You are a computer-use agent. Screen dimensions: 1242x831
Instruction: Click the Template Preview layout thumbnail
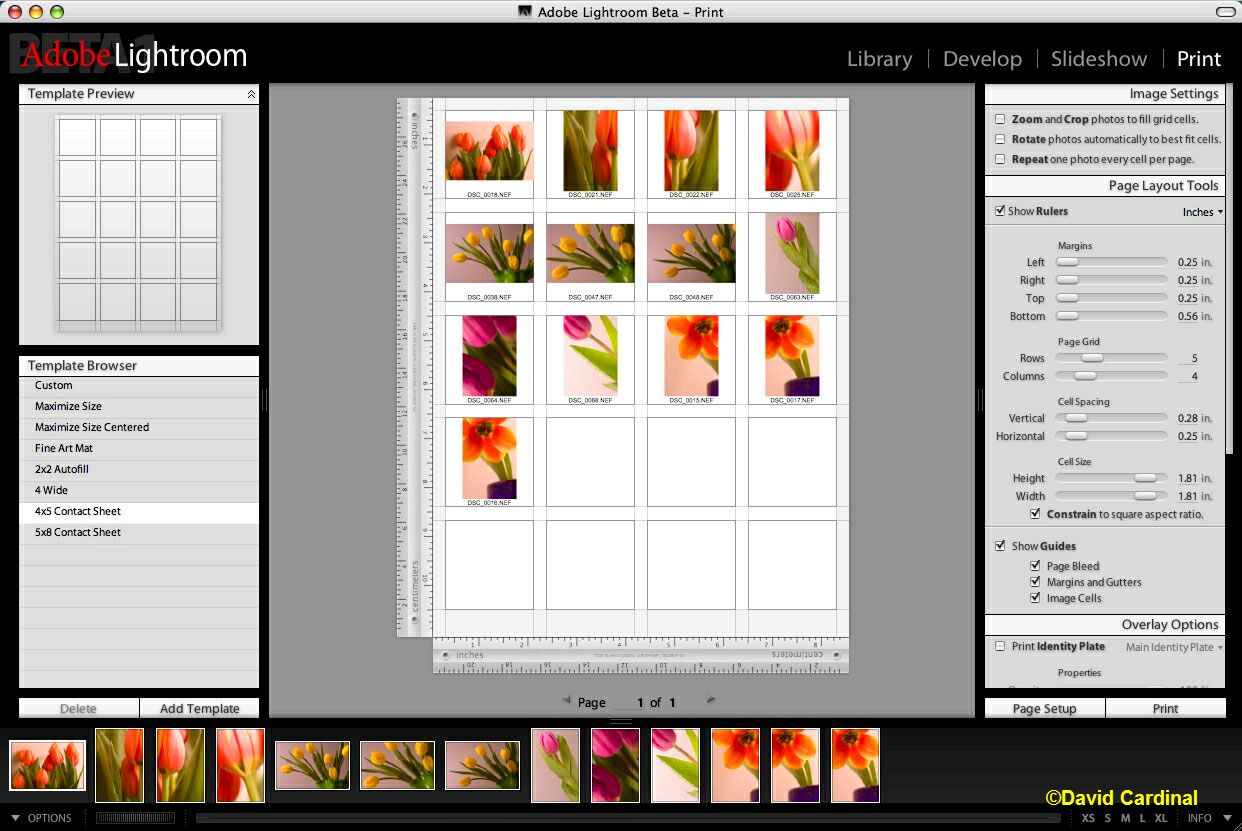coord(138,222)
